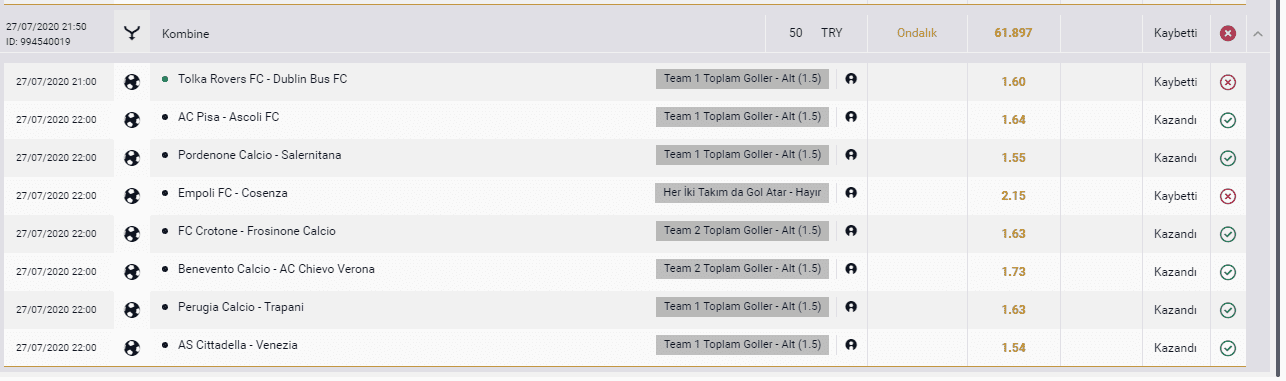Image resolution: width=1286 pixels, height=381 pixels.
Task: Click soccer ball icon for AC Pisa match
Action: pyautogui.click(x=131, y=120)
